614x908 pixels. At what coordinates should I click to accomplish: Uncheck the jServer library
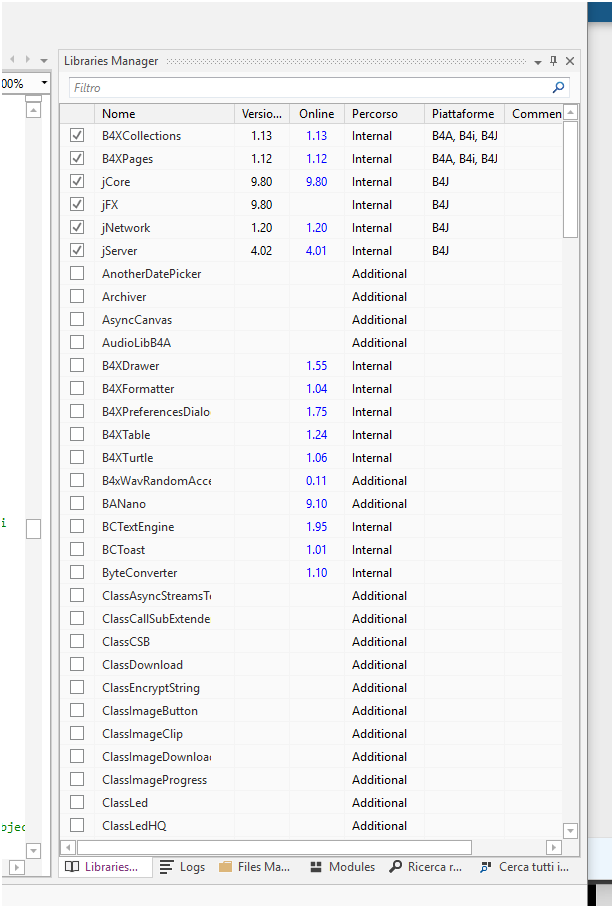[77, 251]
